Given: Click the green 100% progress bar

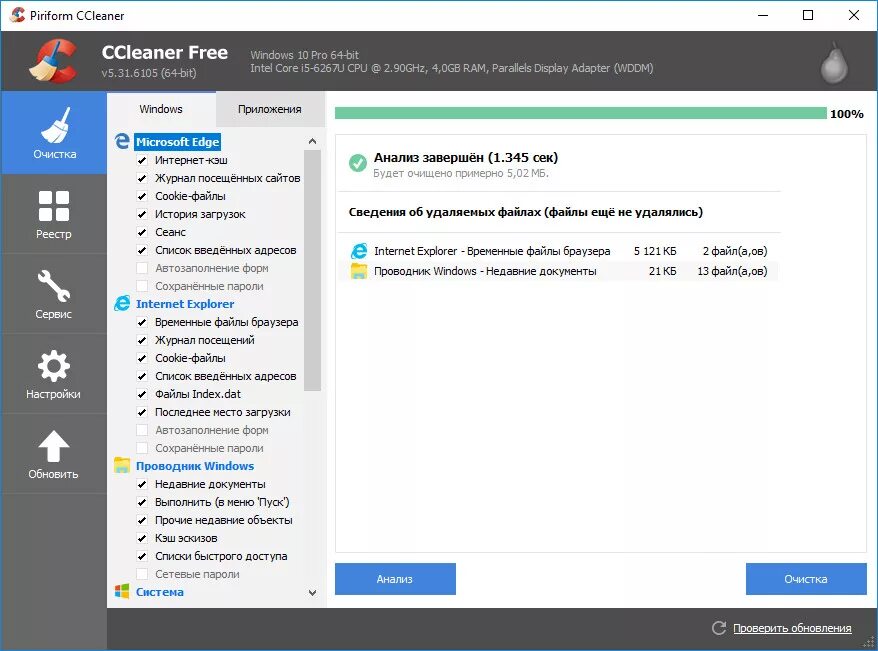Looking at the screenshot, I should 581,114.
